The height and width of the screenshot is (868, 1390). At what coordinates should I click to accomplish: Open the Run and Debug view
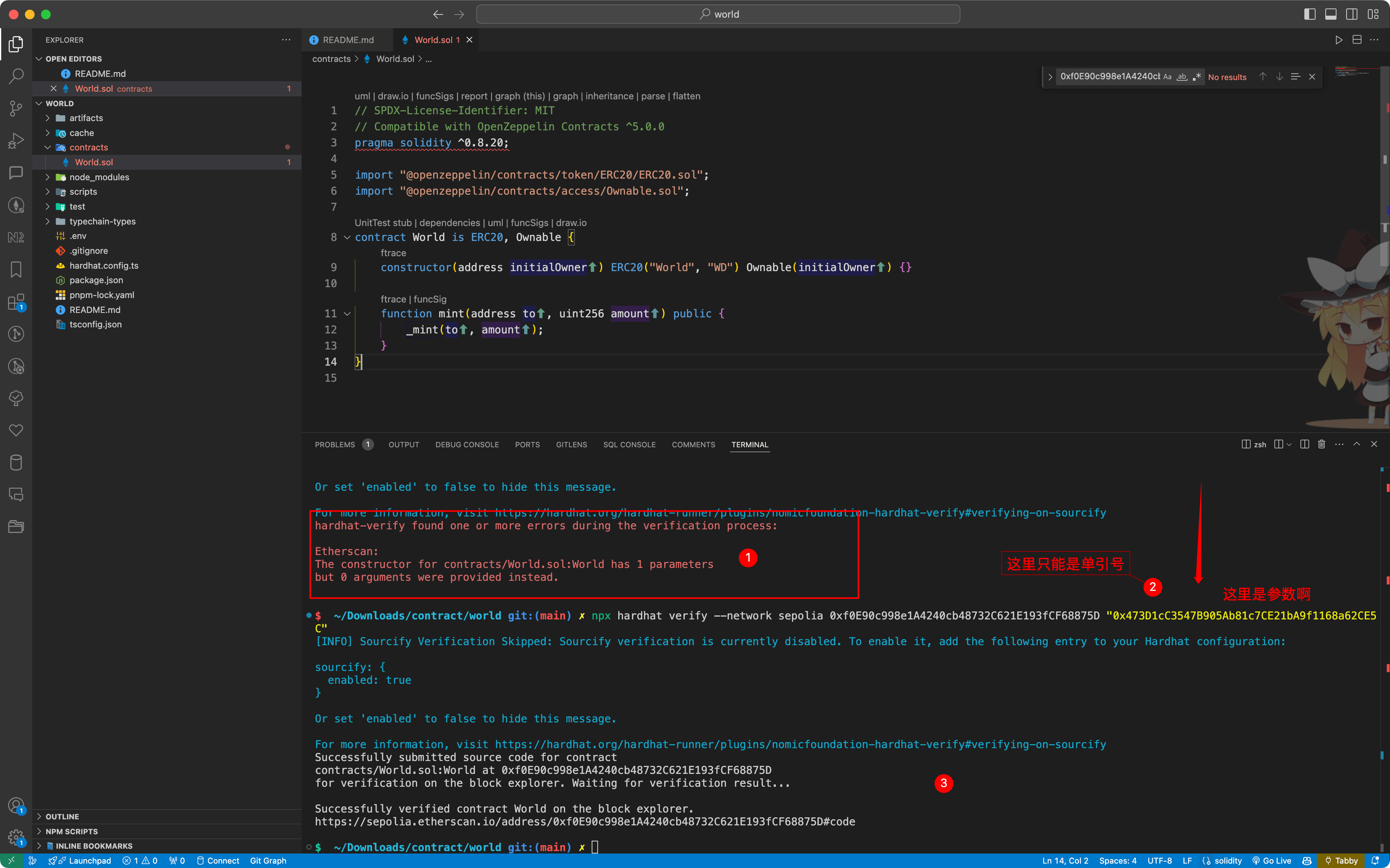(16, 141)
